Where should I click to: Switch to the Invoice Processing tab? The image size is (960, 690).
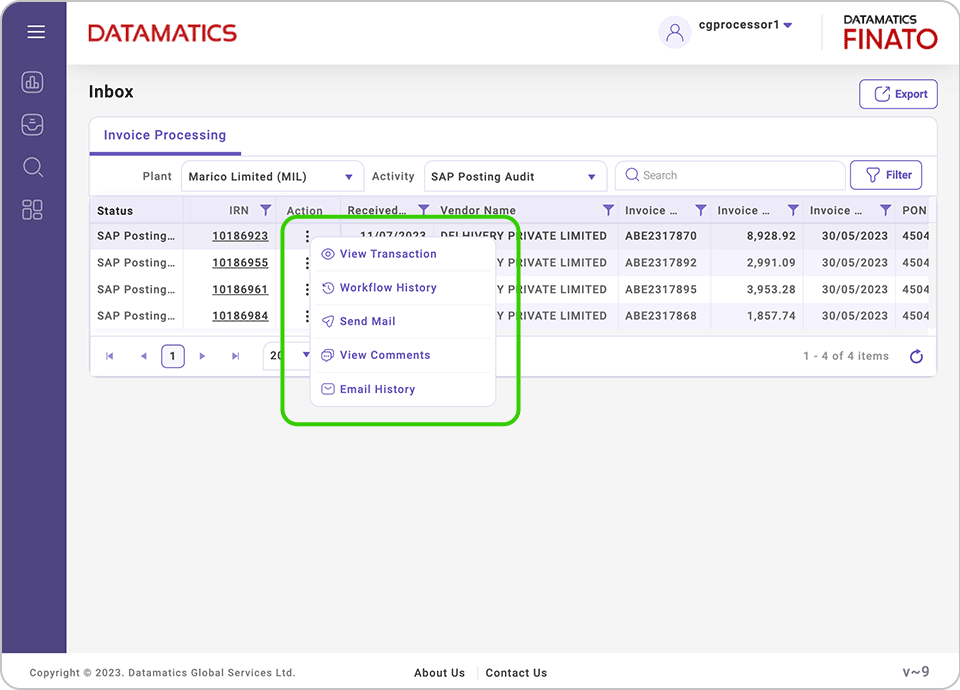164,135
